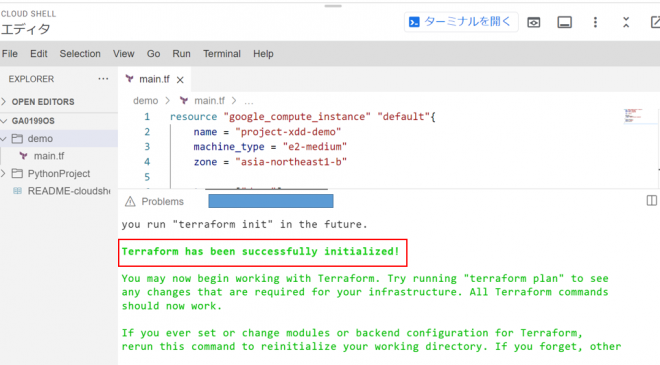Screen dimensions: 660x365
Task: Select the demo folder row
Action: coord(59,139)
